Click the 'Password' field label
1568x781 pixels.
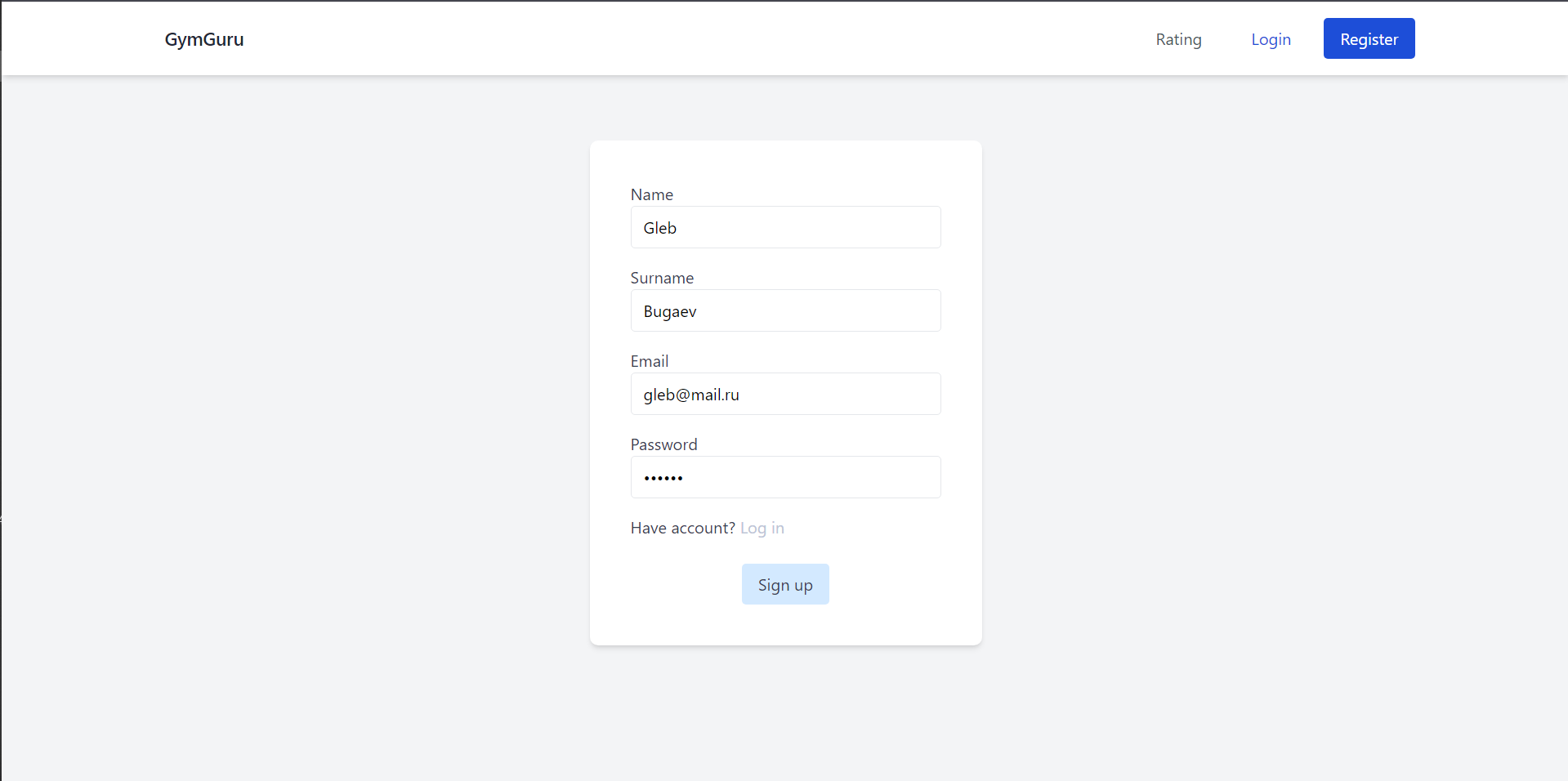[663, 444]
